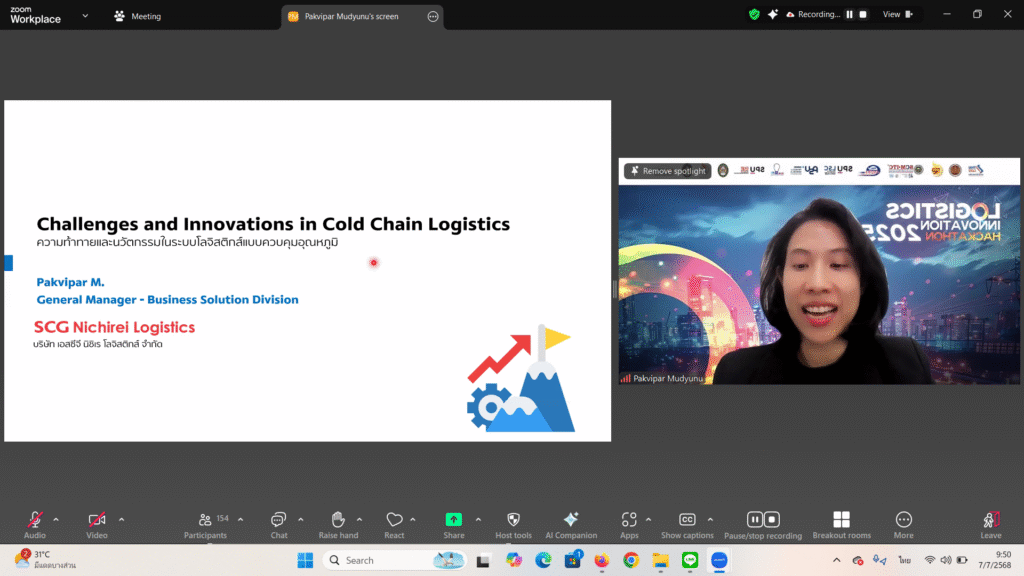Raise hand in the meeting
This screenshot has width=1024, height=576.
pos(338,524)
